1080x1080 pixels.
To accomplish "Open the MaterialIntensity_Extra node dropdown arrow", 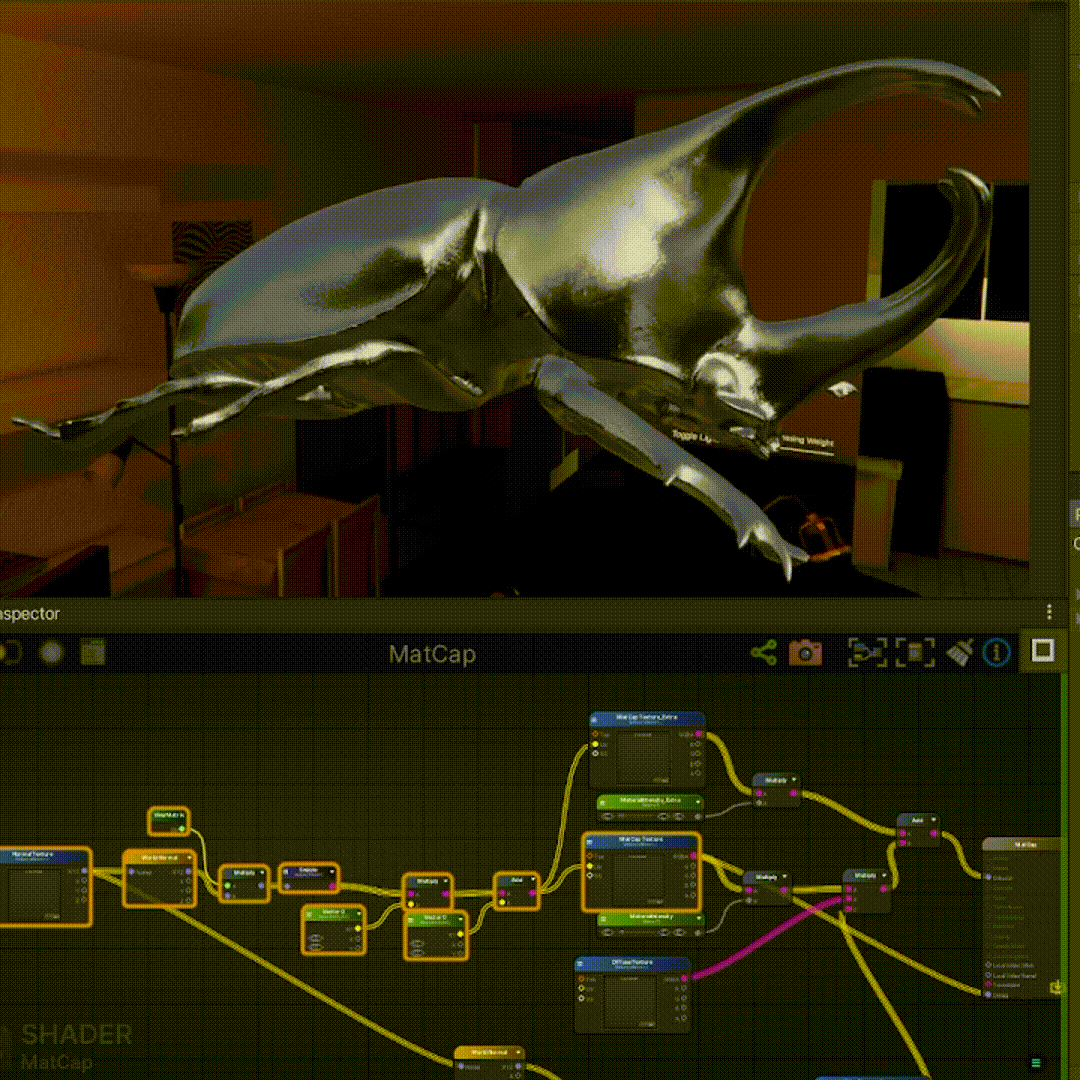I will [698, 800].
